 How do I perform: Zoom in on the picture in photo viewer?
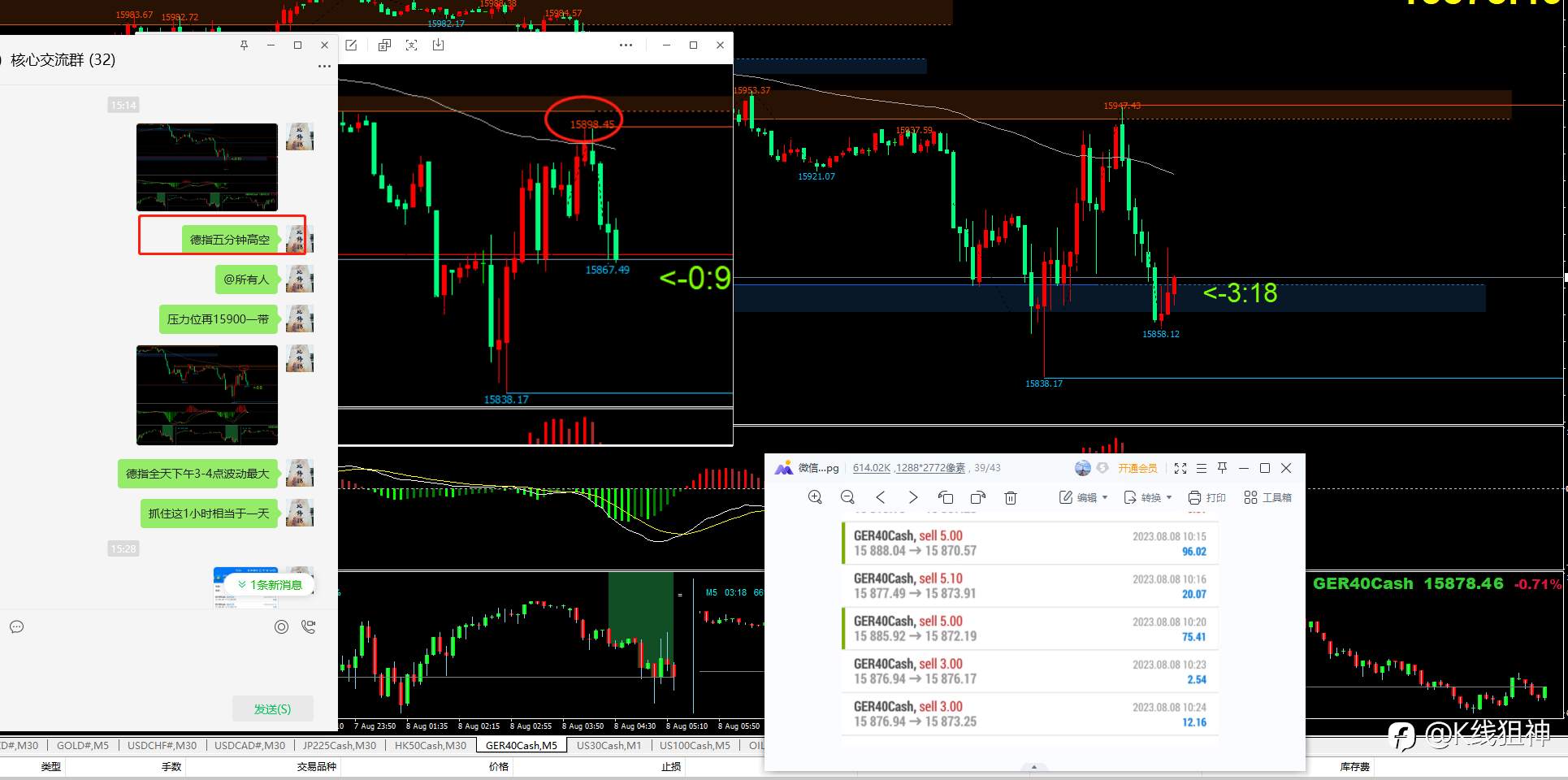pyautogui.click(x=815, y=497)
